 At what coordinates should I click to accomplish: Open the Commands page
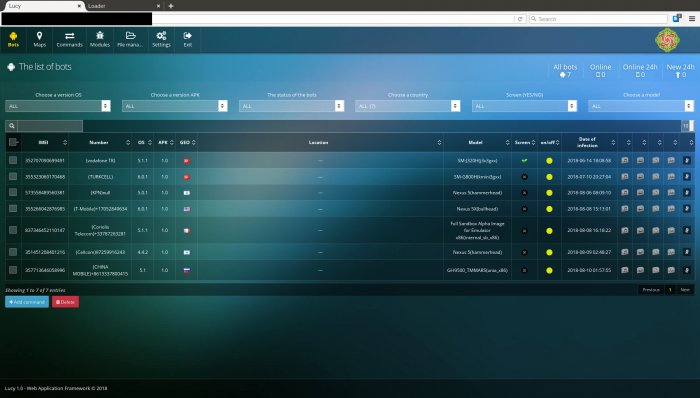click(69, 39)
